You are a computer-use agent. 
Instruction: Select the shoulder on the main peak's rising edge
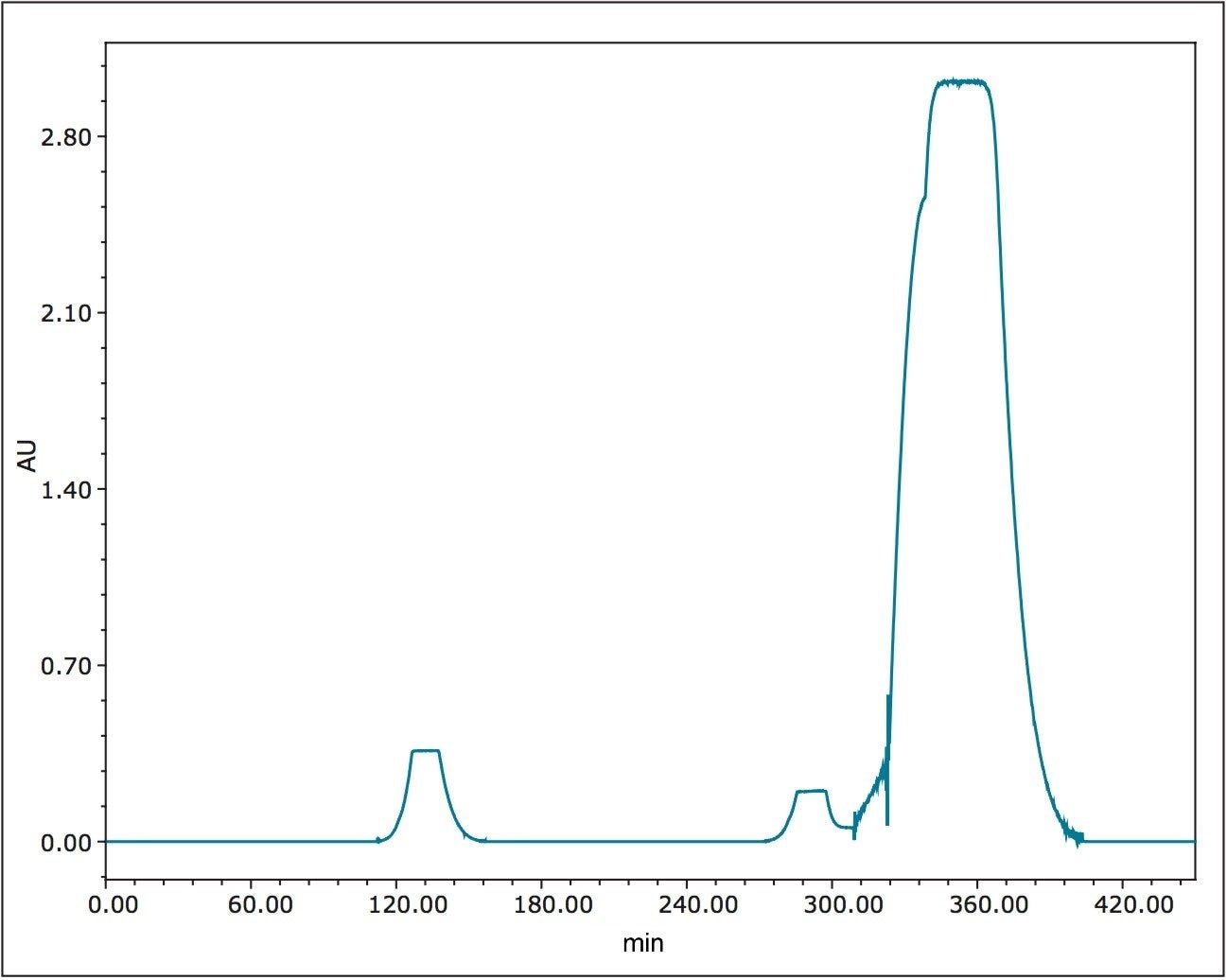click(x=923, y=198)
